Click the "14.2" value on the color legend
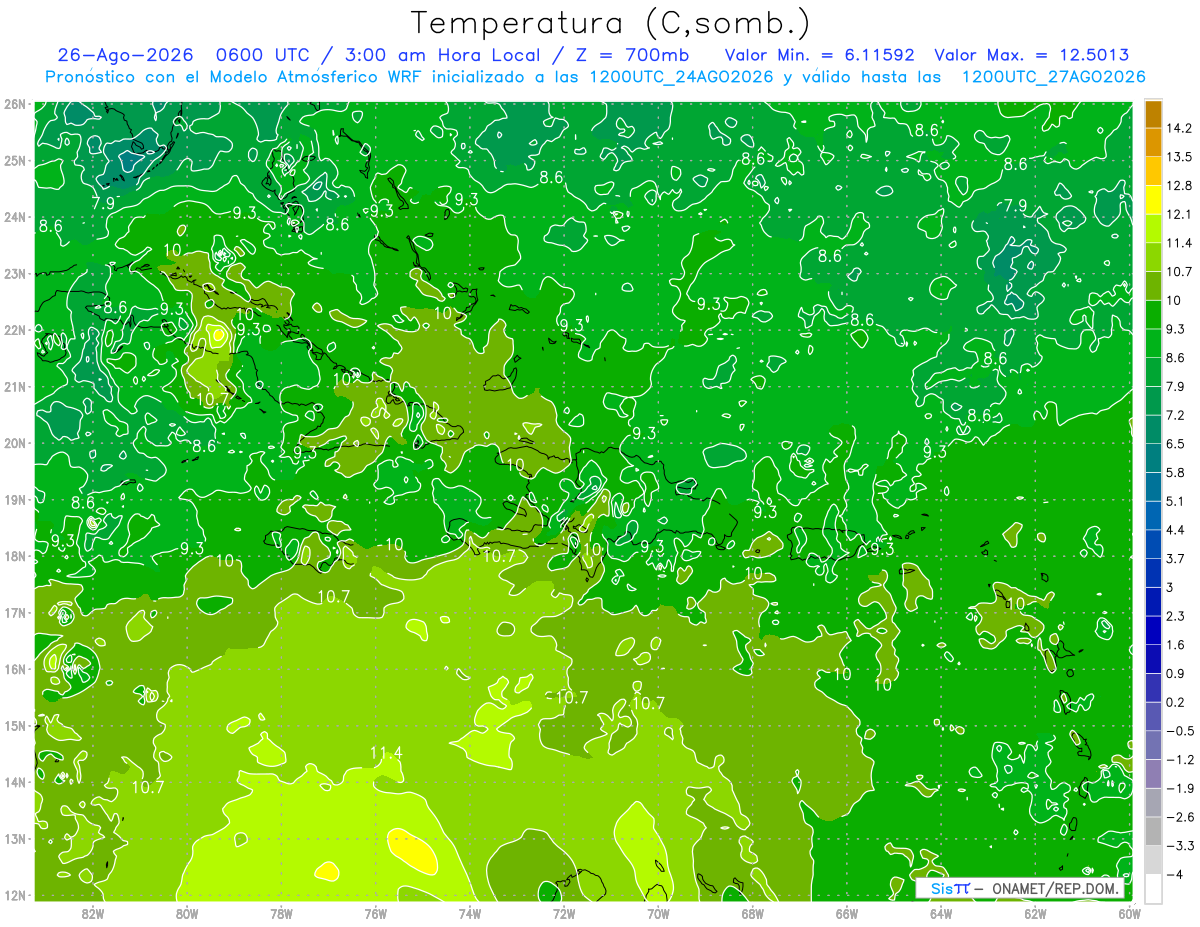The height and width of the screenshot is (927, 1200). 1180,128
